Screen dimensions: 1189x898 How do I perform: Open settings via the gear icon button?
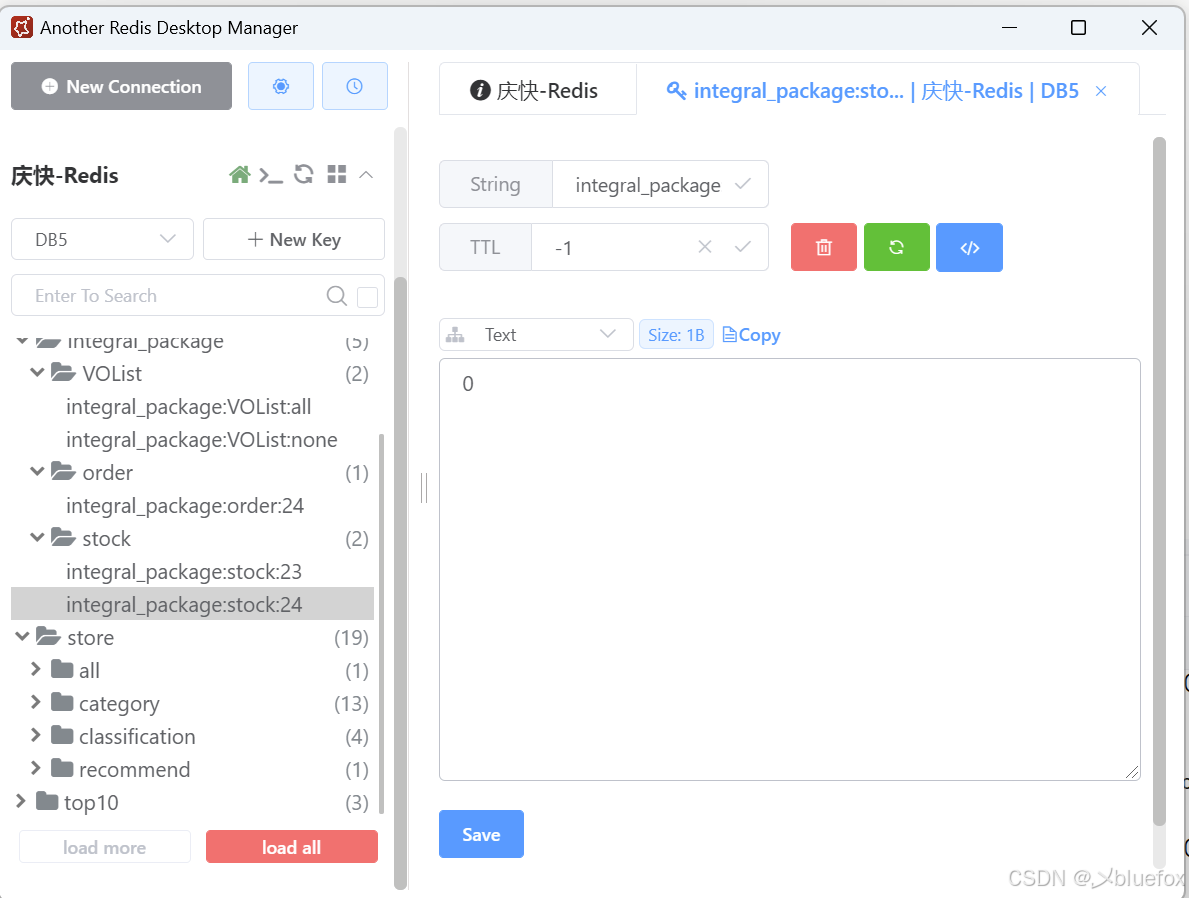point(281,86)
